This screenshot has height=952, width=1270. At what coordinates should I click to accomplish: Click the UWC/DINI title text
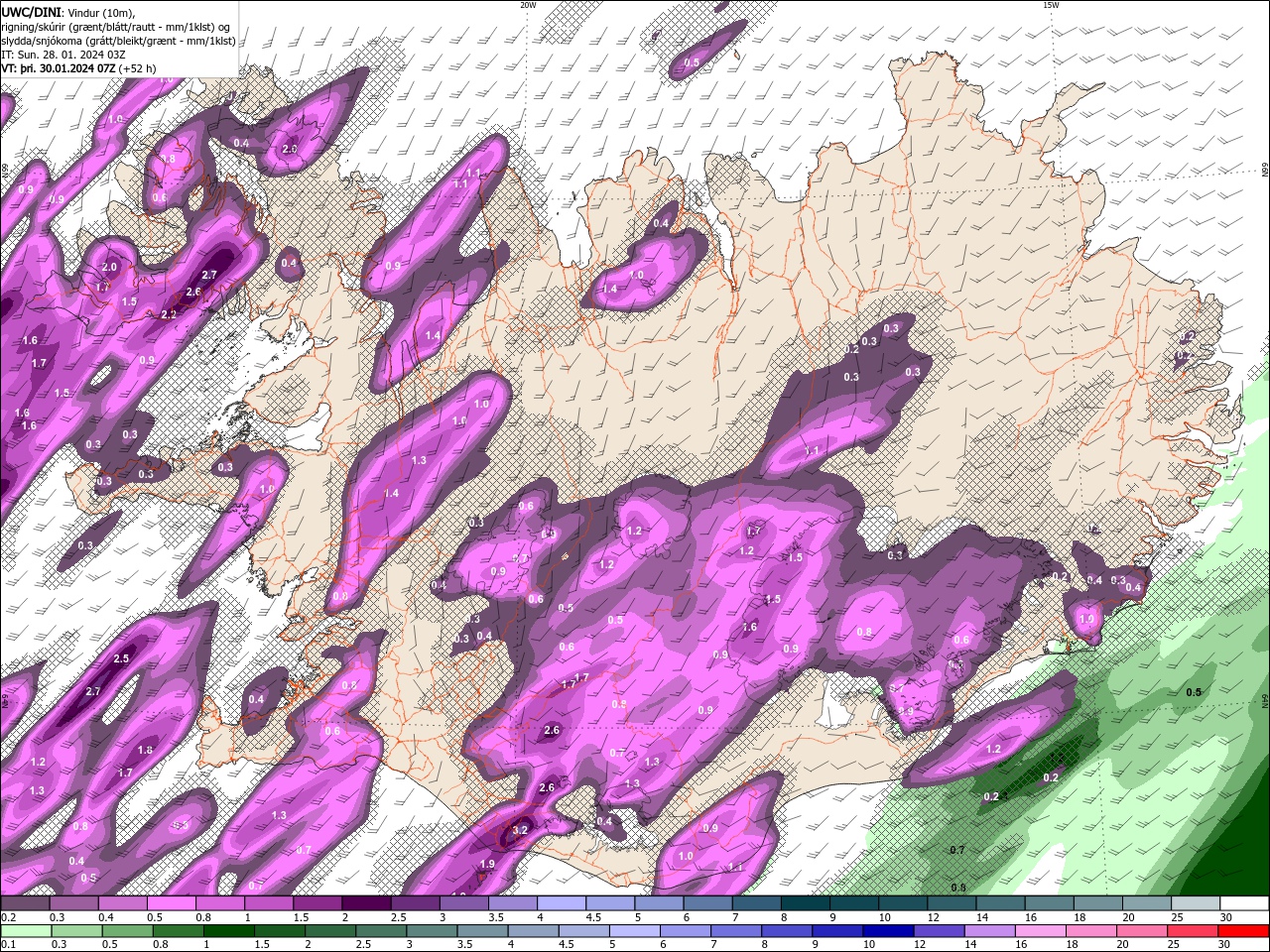pos(32,11)
